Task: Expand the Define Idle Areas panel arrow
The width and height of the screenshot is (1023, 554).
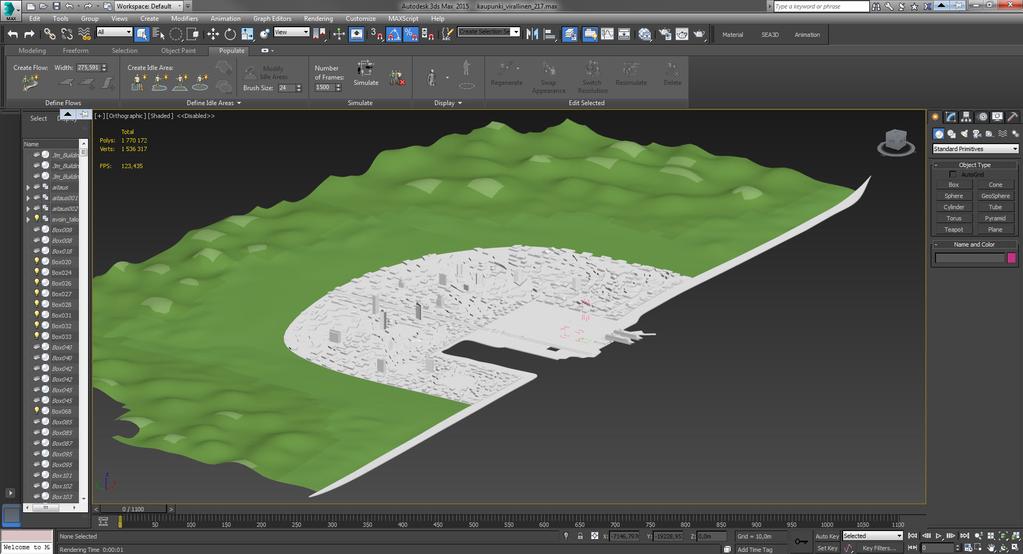Action: pos(239,103)
